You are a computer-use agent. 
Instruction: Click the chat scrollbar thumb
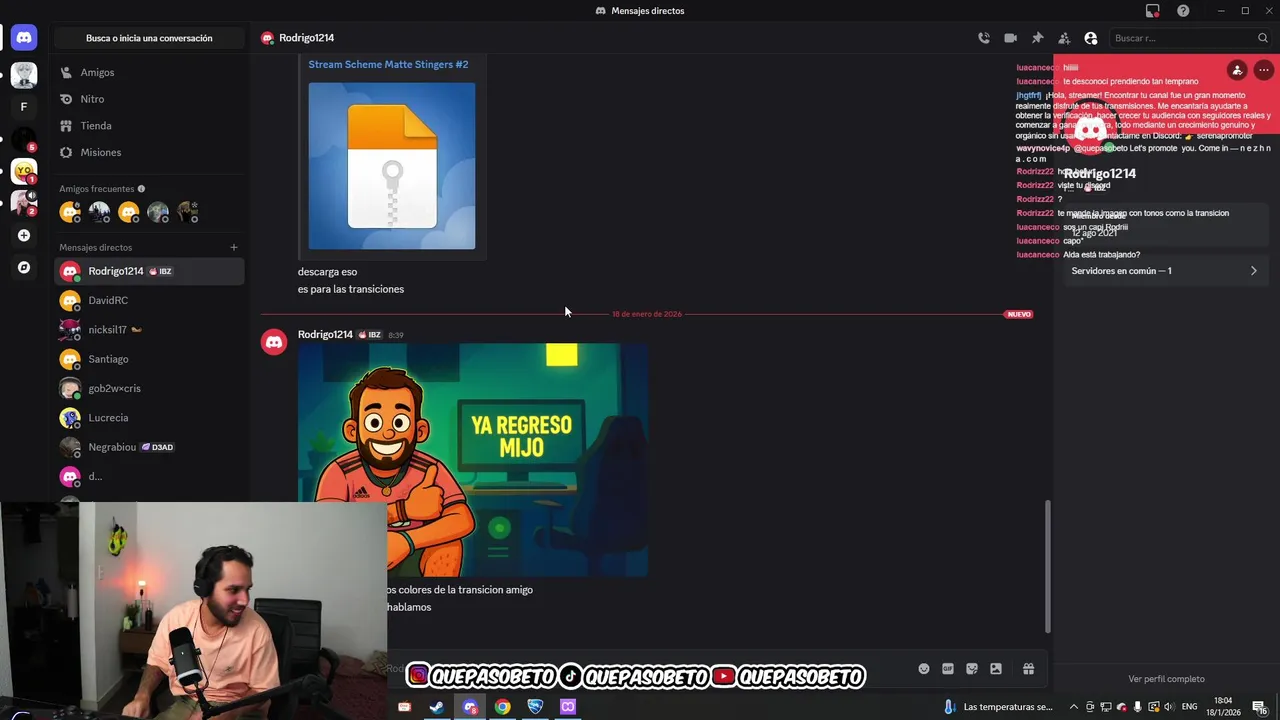[1048, 566]
